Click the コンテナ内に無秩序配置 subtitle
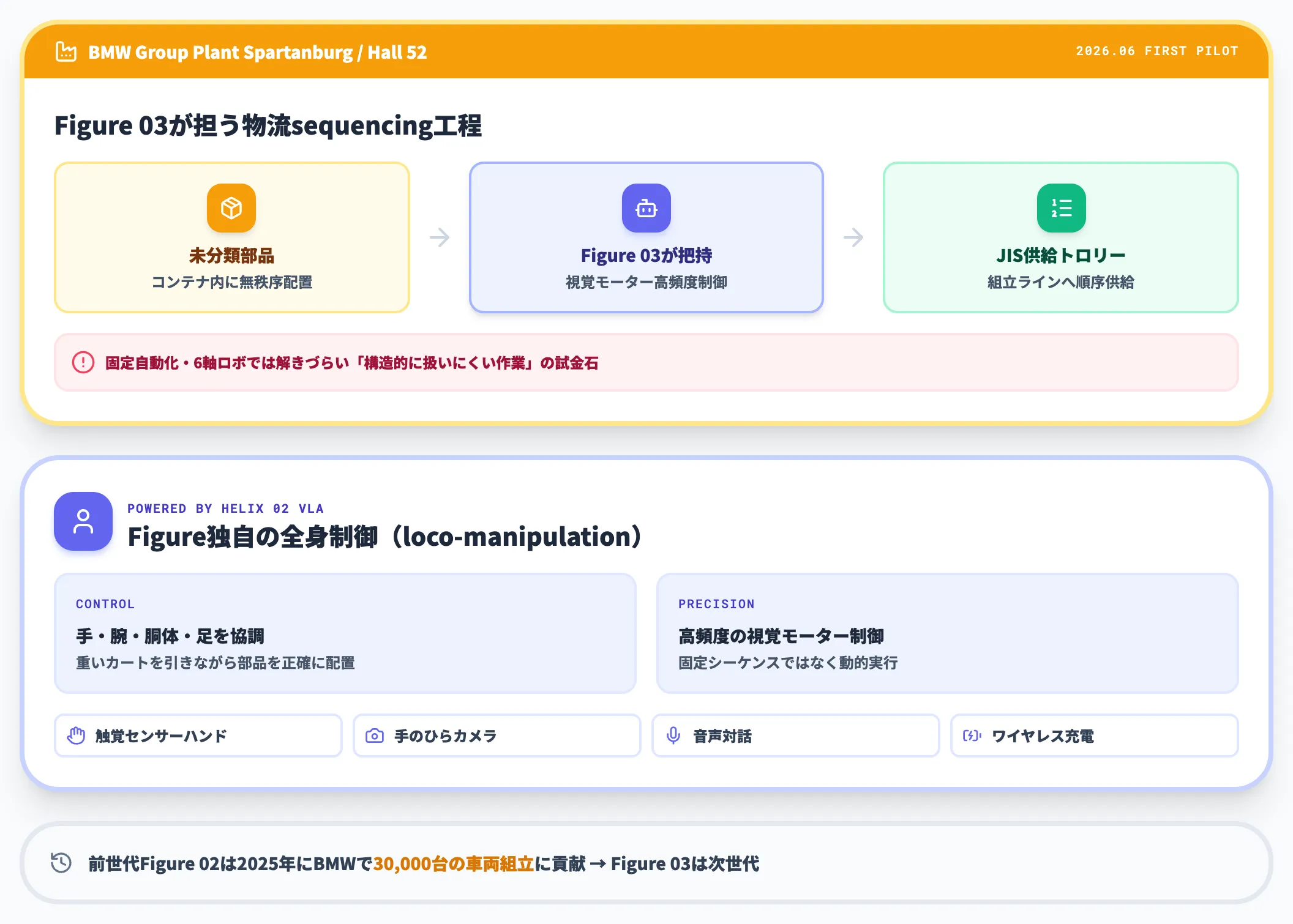Screen dimensions: 1293x924 coord(232,282)
